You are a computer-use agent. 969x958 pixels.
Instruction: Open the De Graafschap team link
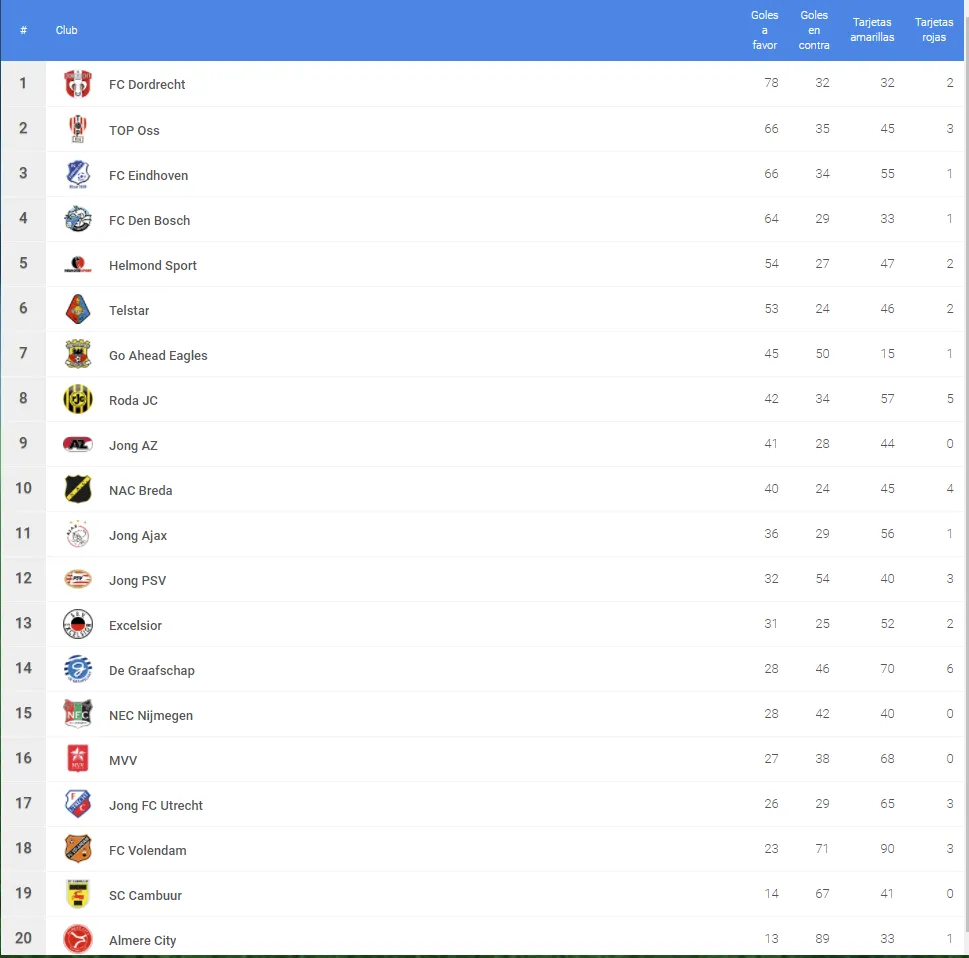151,671
